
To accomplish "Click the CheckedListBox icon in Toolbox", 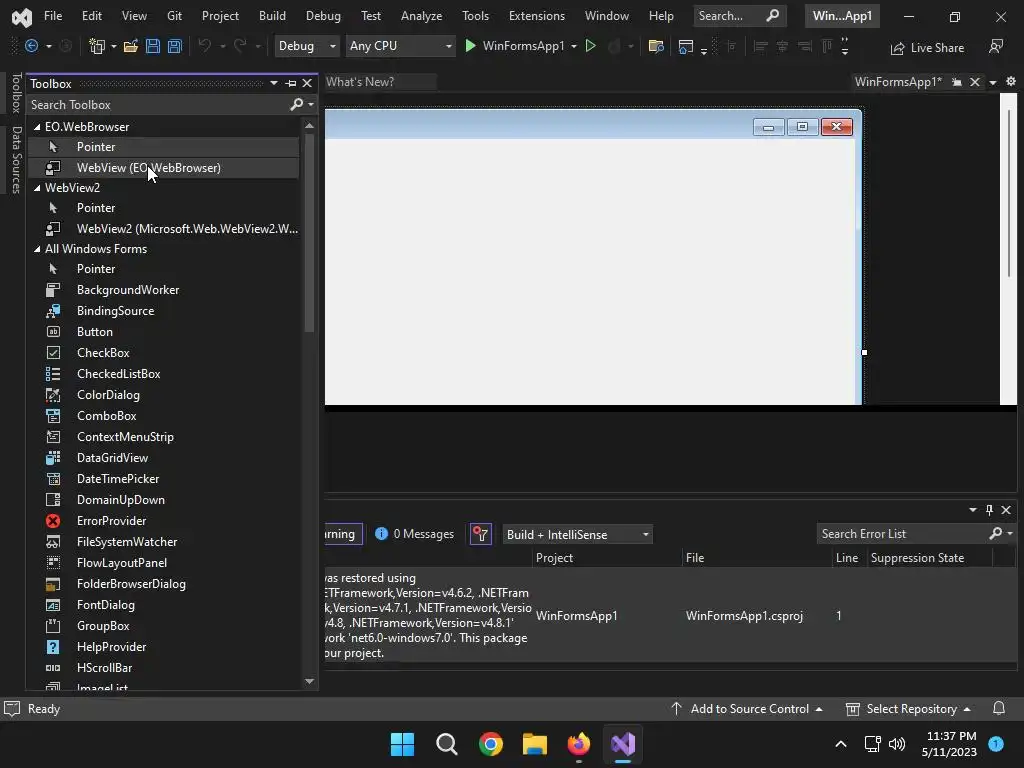I will [53, 374].
